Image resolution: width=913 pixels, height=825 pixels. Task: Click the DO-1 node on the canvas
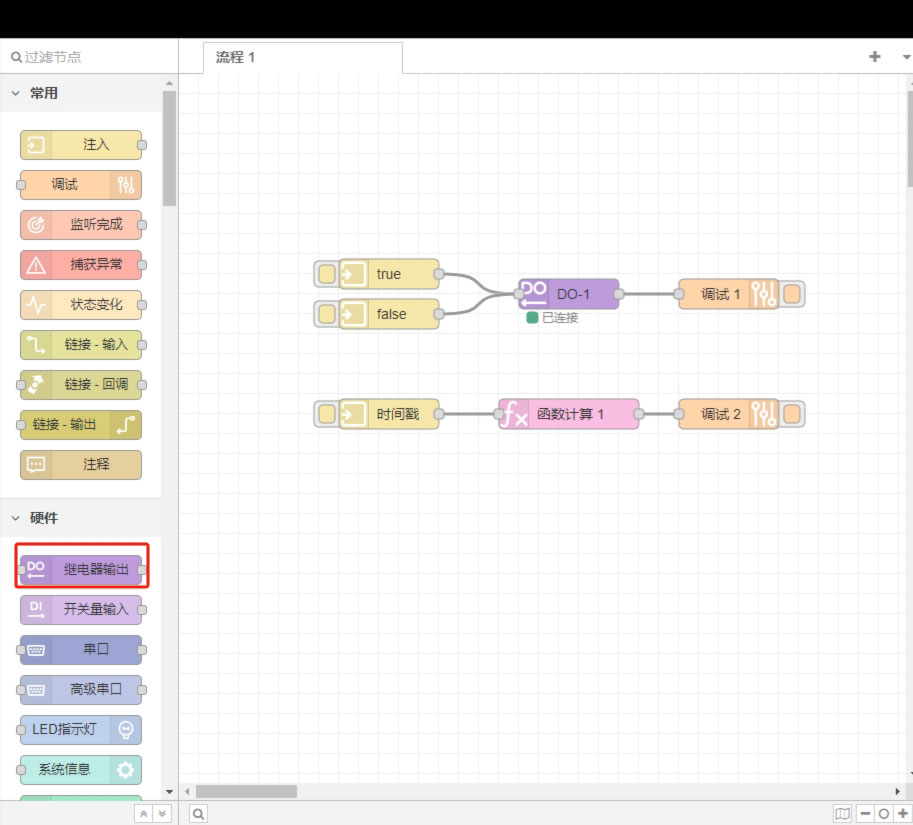(x=570, y=294)
